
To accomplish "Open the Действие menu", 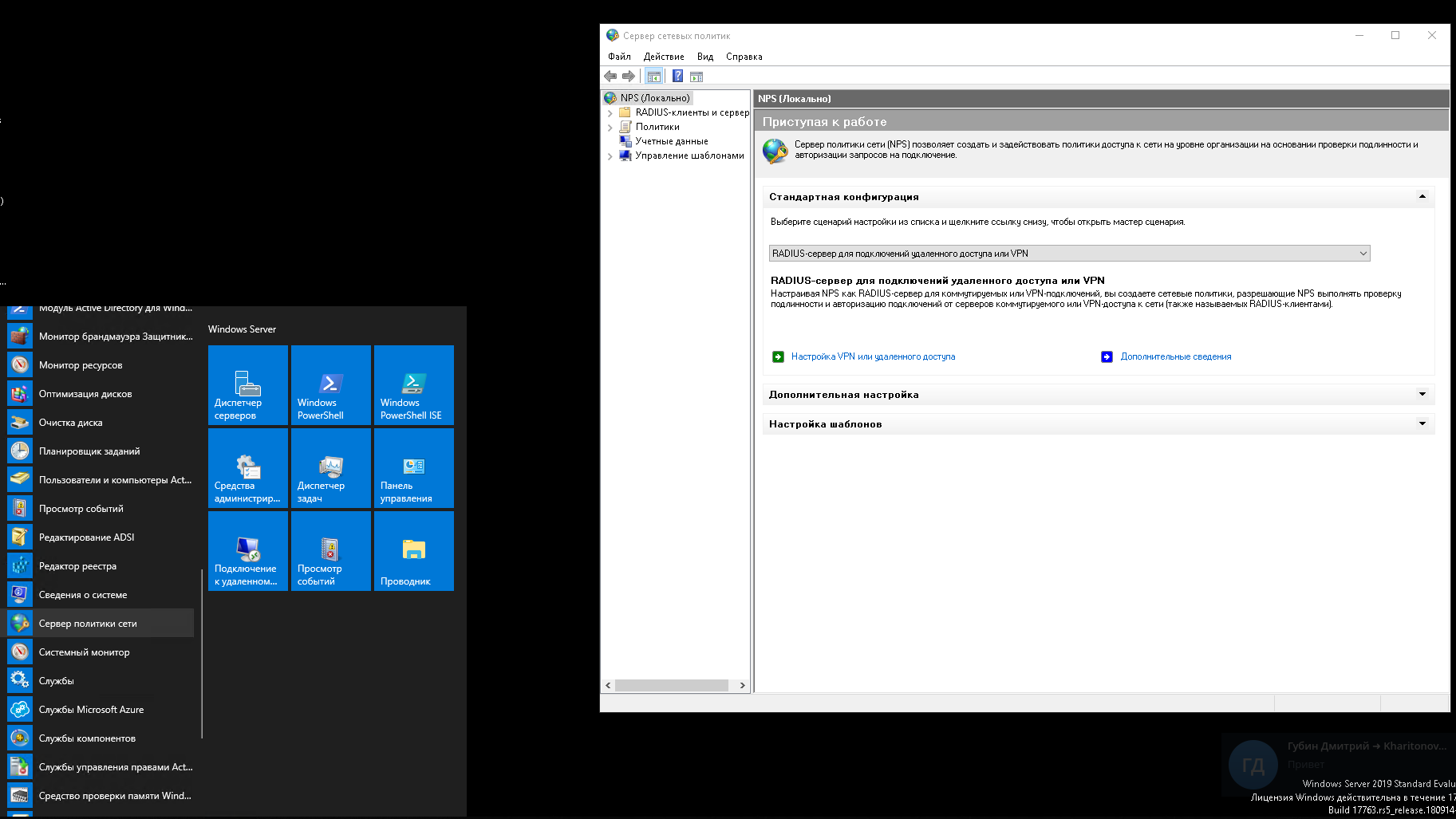I will click(664, 57).
